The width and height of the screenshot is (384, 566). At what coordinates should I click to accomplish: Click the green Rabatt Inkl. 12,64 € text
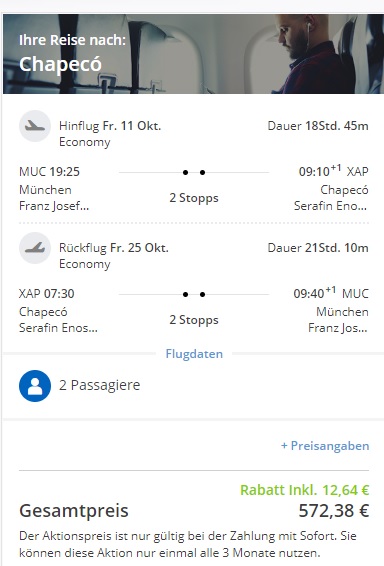[305, 490]
